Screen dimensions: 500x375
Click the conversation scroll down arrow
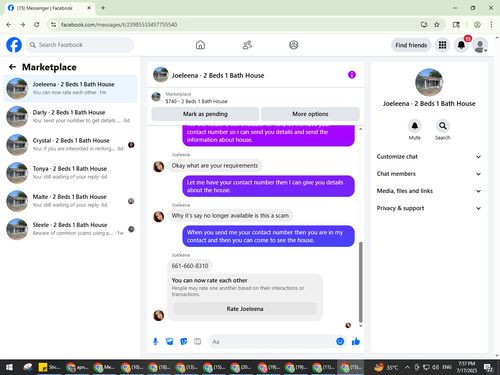click(360, 326)
